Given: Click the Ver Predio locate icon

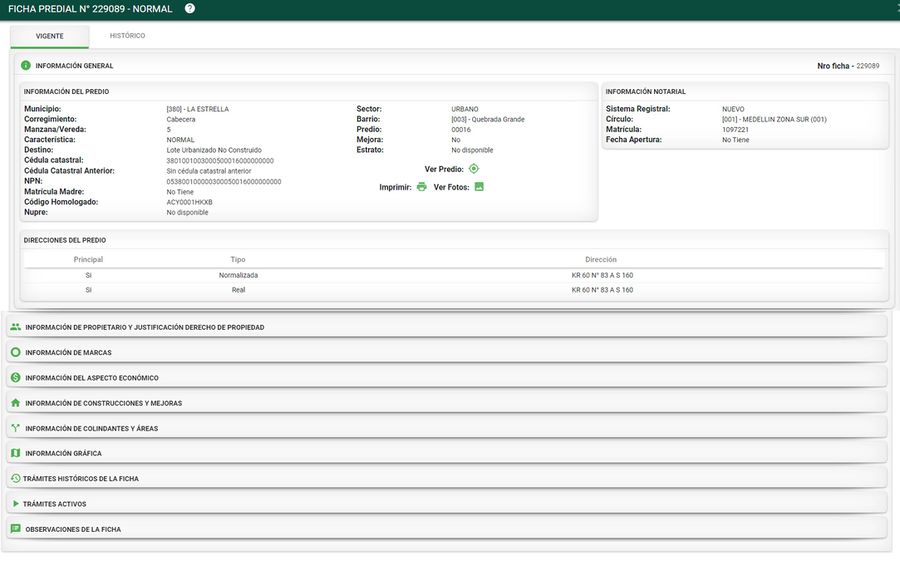Looking at the screenshot, I should [x=474, y=169].
